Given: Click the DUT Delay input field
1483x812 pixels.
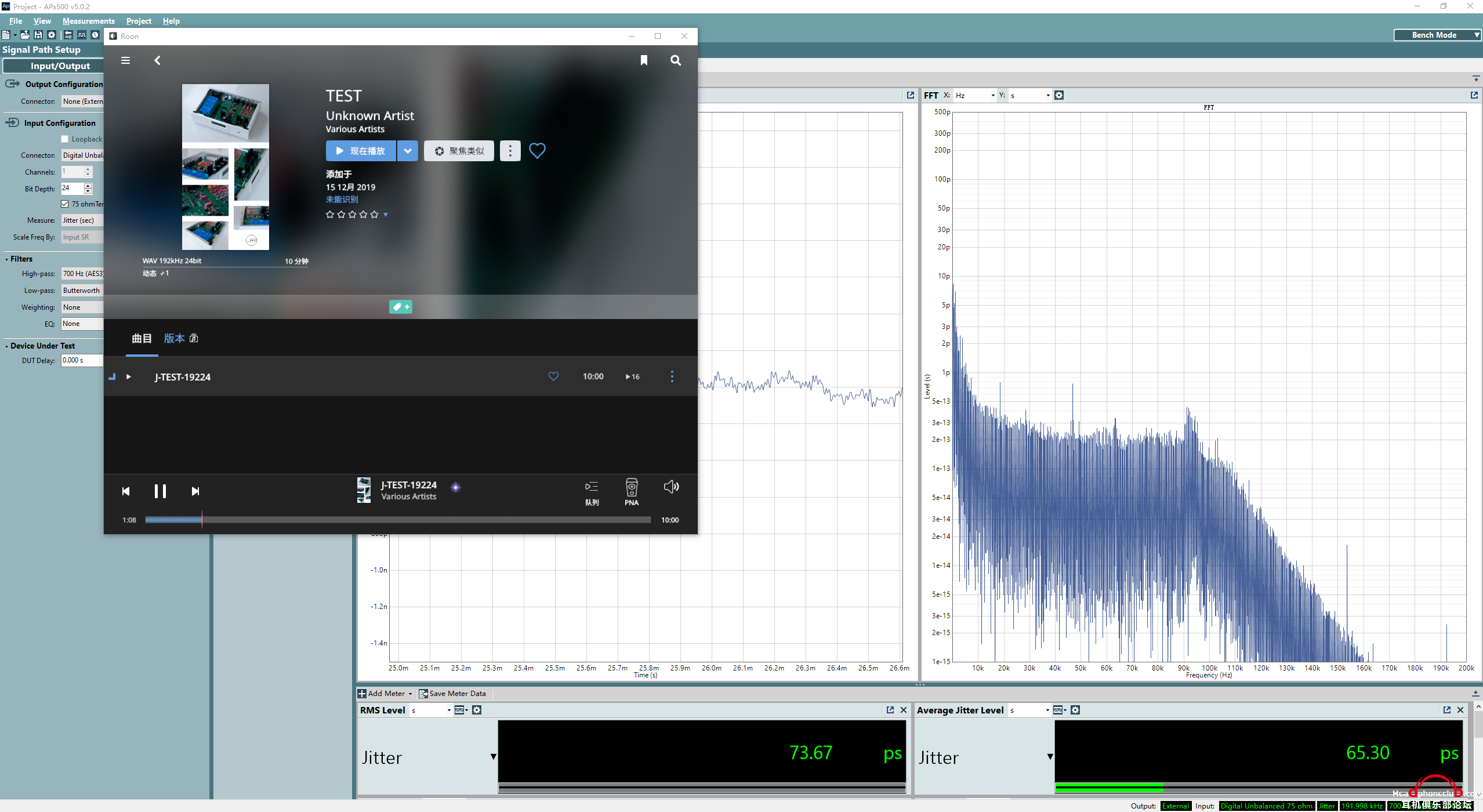Looking at the screenshot, I should click(x=82, y=360).
